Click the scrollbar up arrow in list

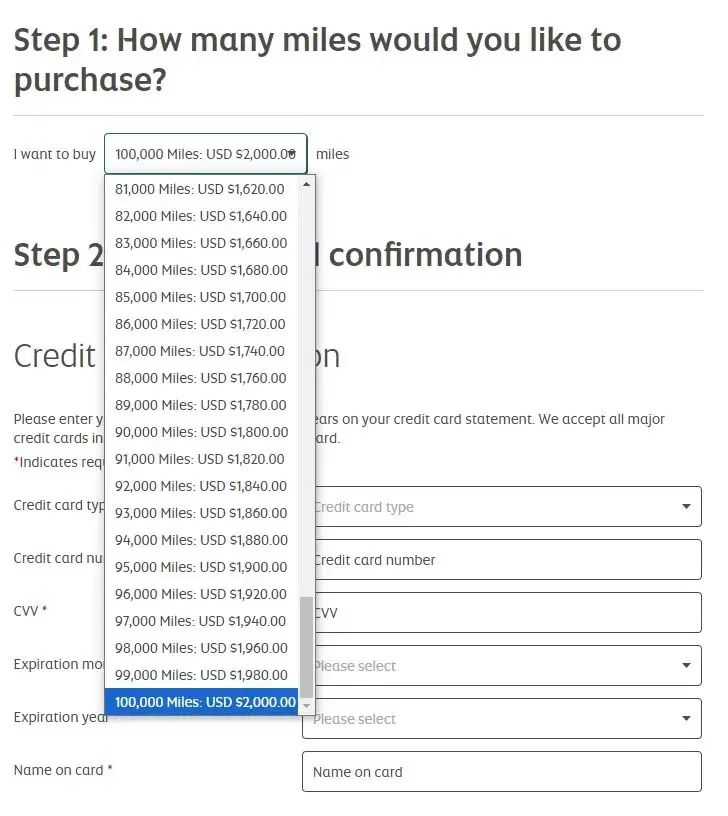click(307, 183)
